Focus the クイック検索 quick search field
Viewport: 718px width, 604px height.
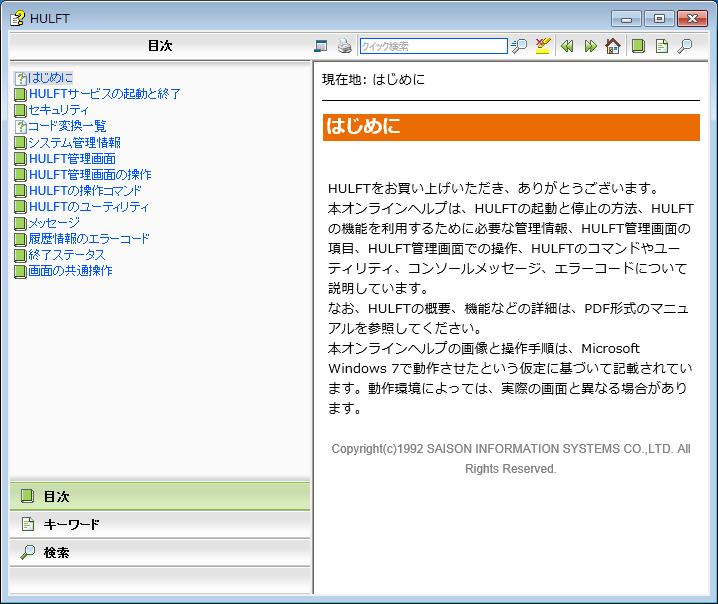[433, 46]
